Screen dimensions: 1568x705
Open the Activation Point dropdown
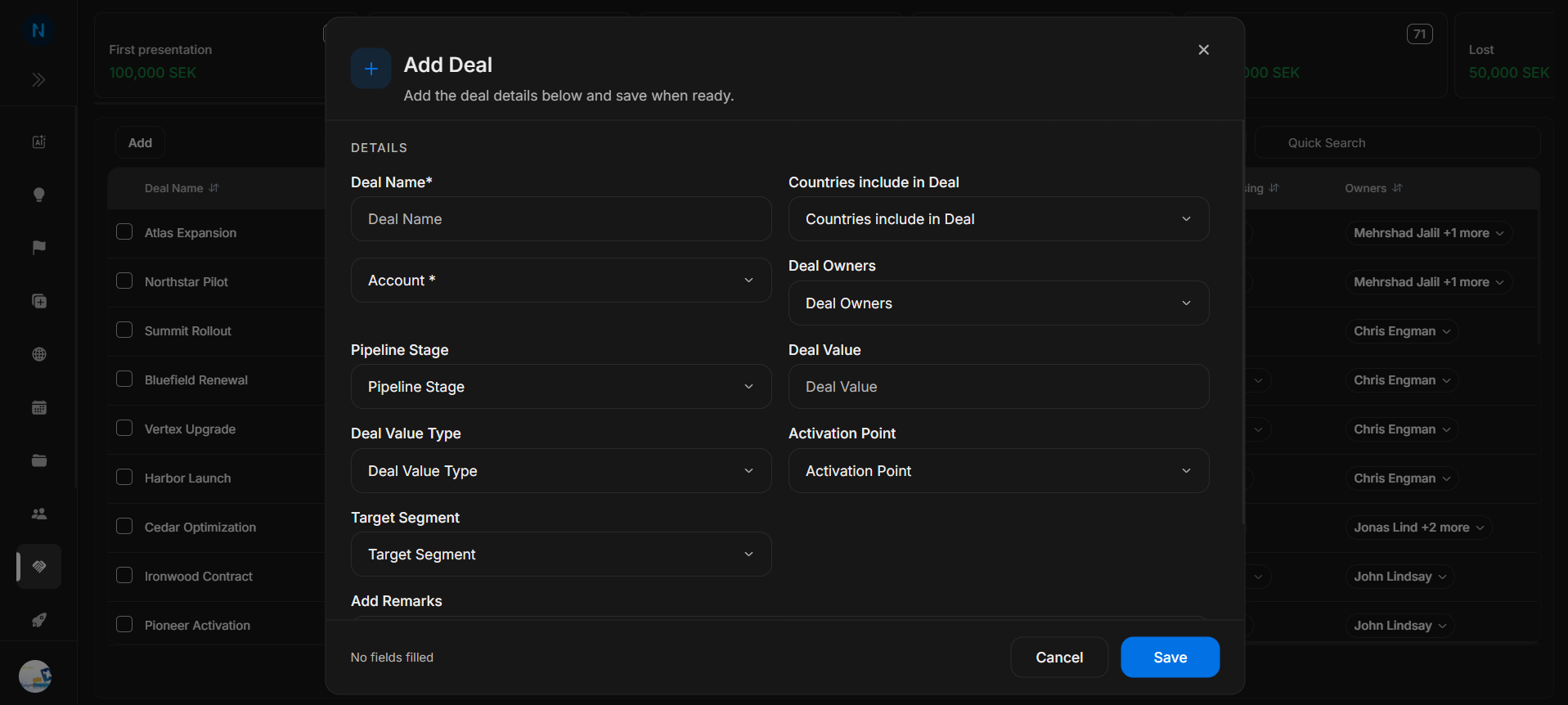coord(999,471)
